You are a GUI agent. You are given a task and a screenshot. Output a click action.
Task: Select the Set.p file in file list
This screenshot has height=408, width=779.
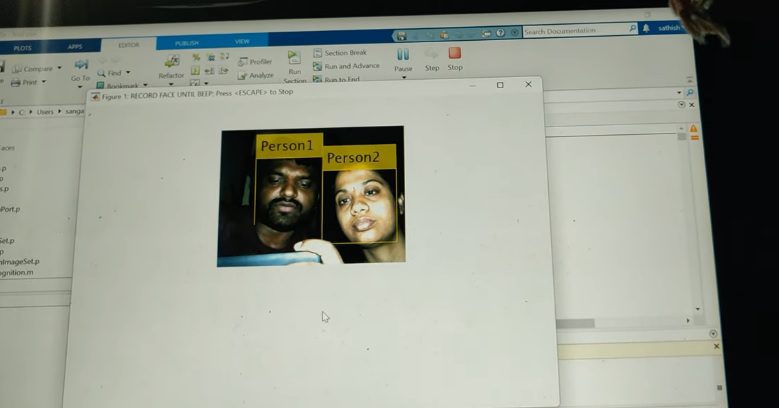click(x=7, y=241)
